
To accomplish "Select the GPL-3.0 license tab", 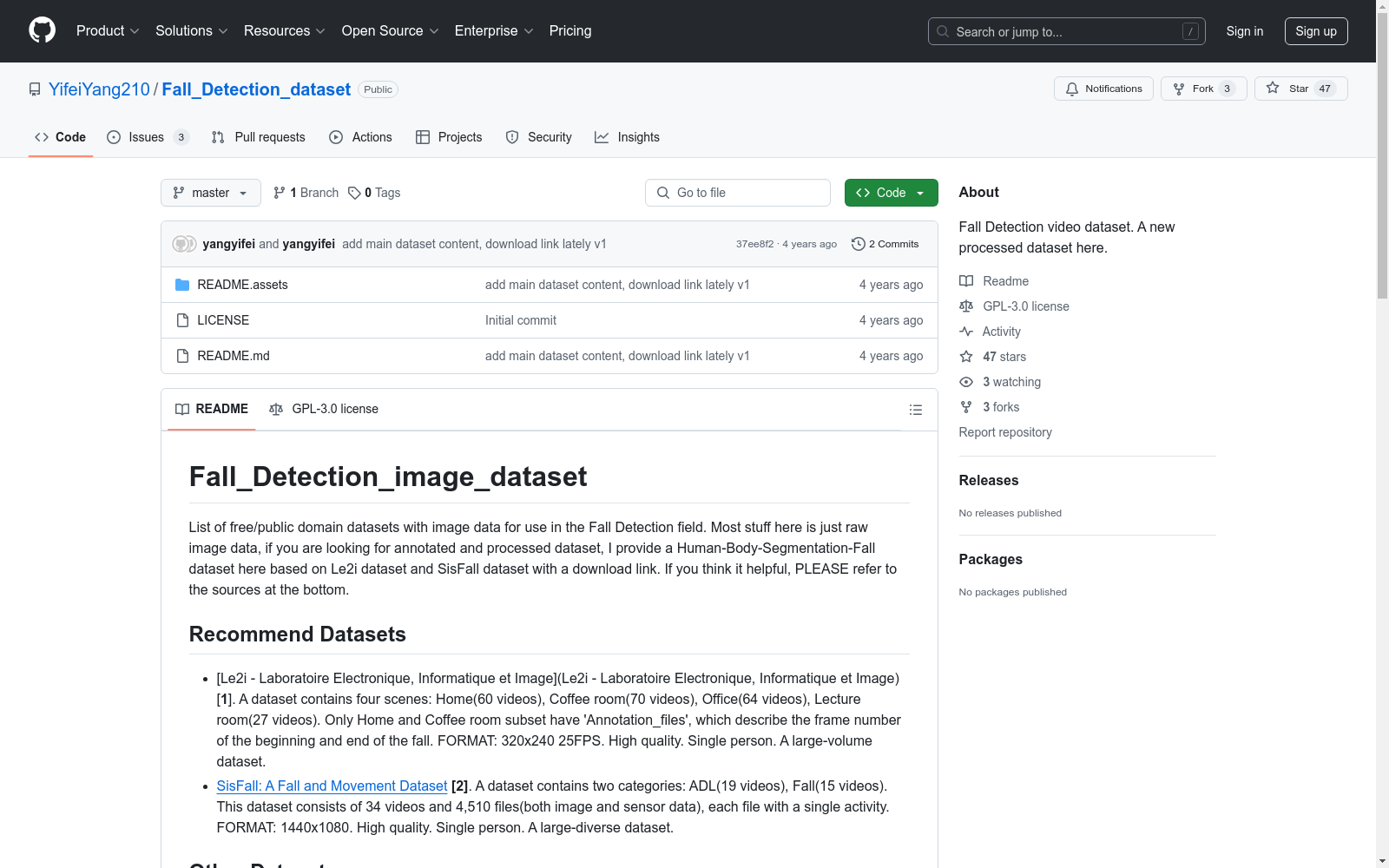I will coord(324,409).
